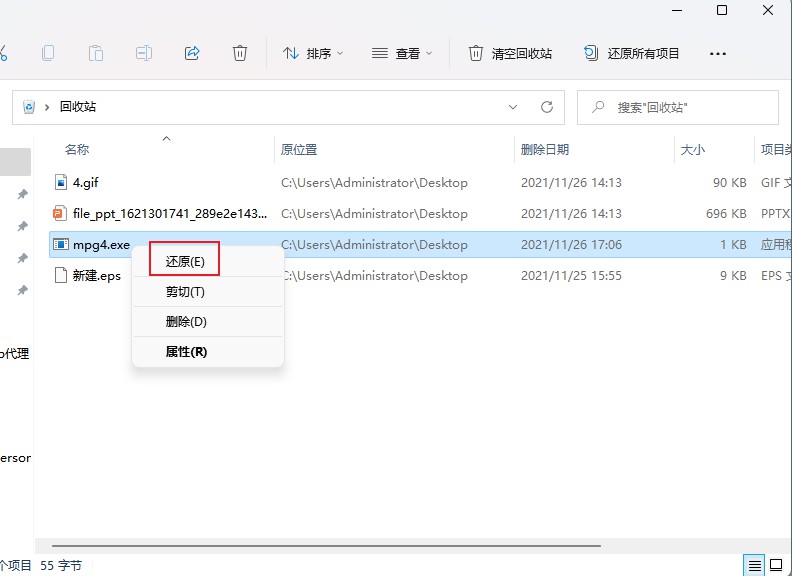Click the Copy icon in the toolbar
Viewport: 792px width, 576px height.
pyautogui.click(x=48, y=53)
